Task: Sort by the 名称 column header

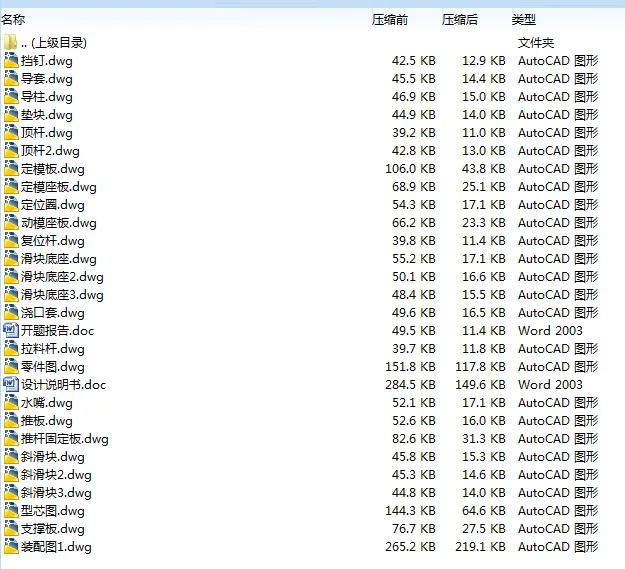Action: [x=13, y=19]
